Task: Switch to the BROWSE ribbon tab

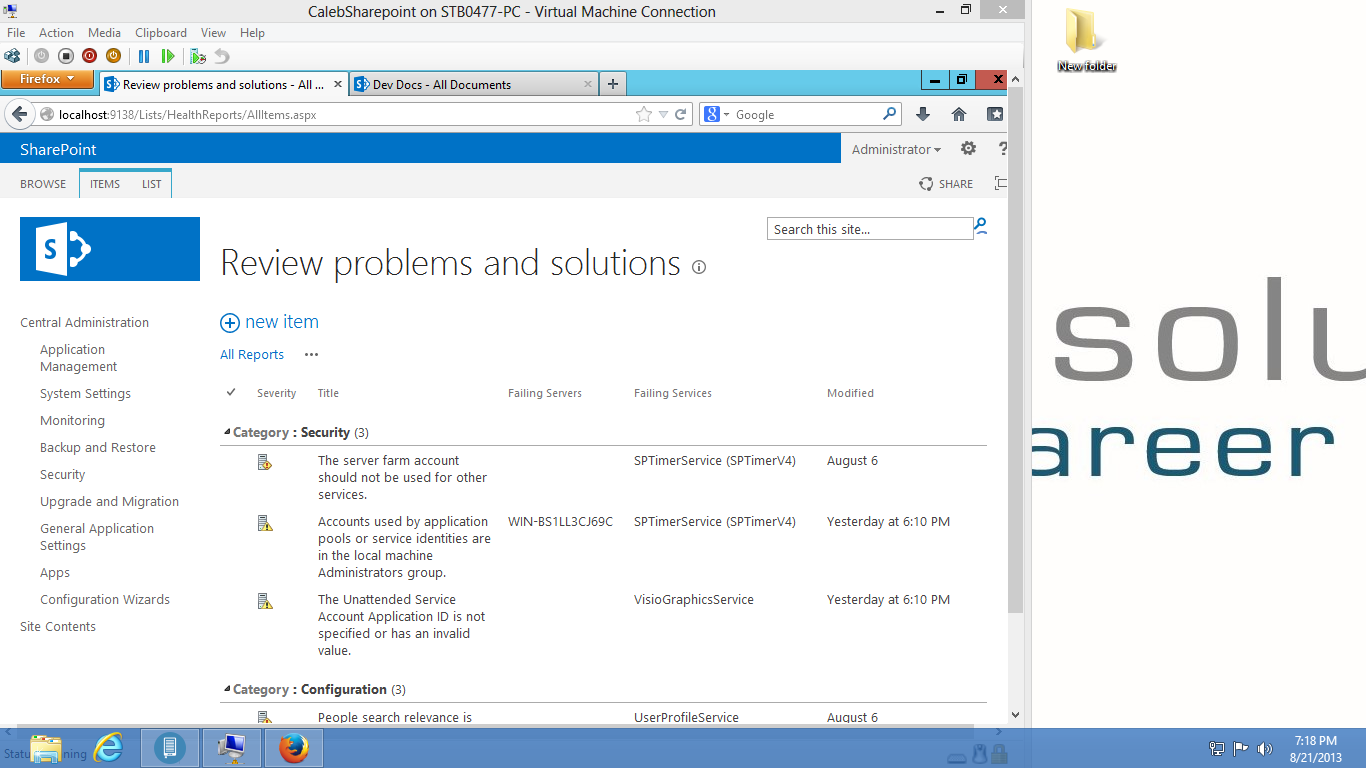Action: point(43,184)
